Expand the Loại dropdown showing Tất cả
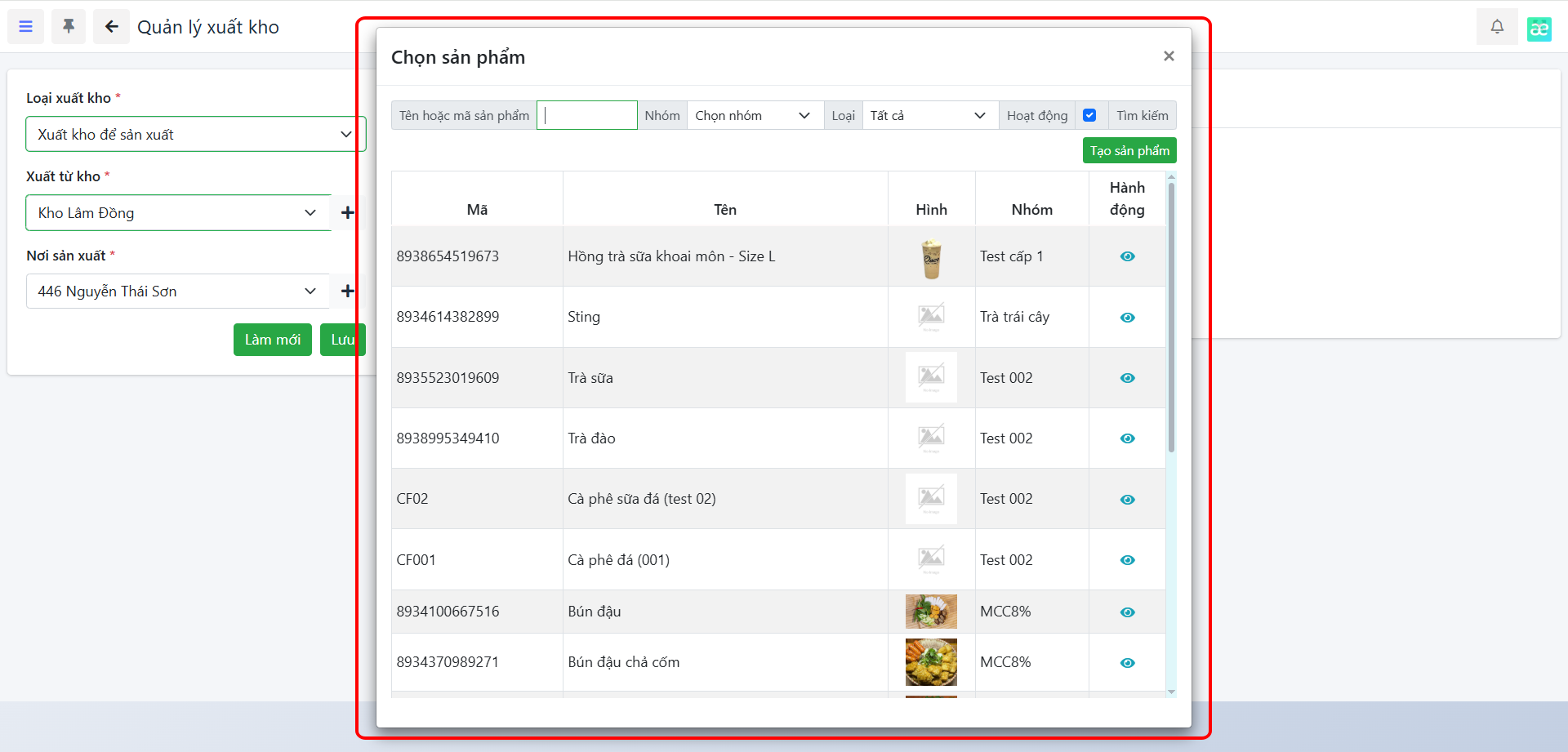1568x752 pixels. 929,116
